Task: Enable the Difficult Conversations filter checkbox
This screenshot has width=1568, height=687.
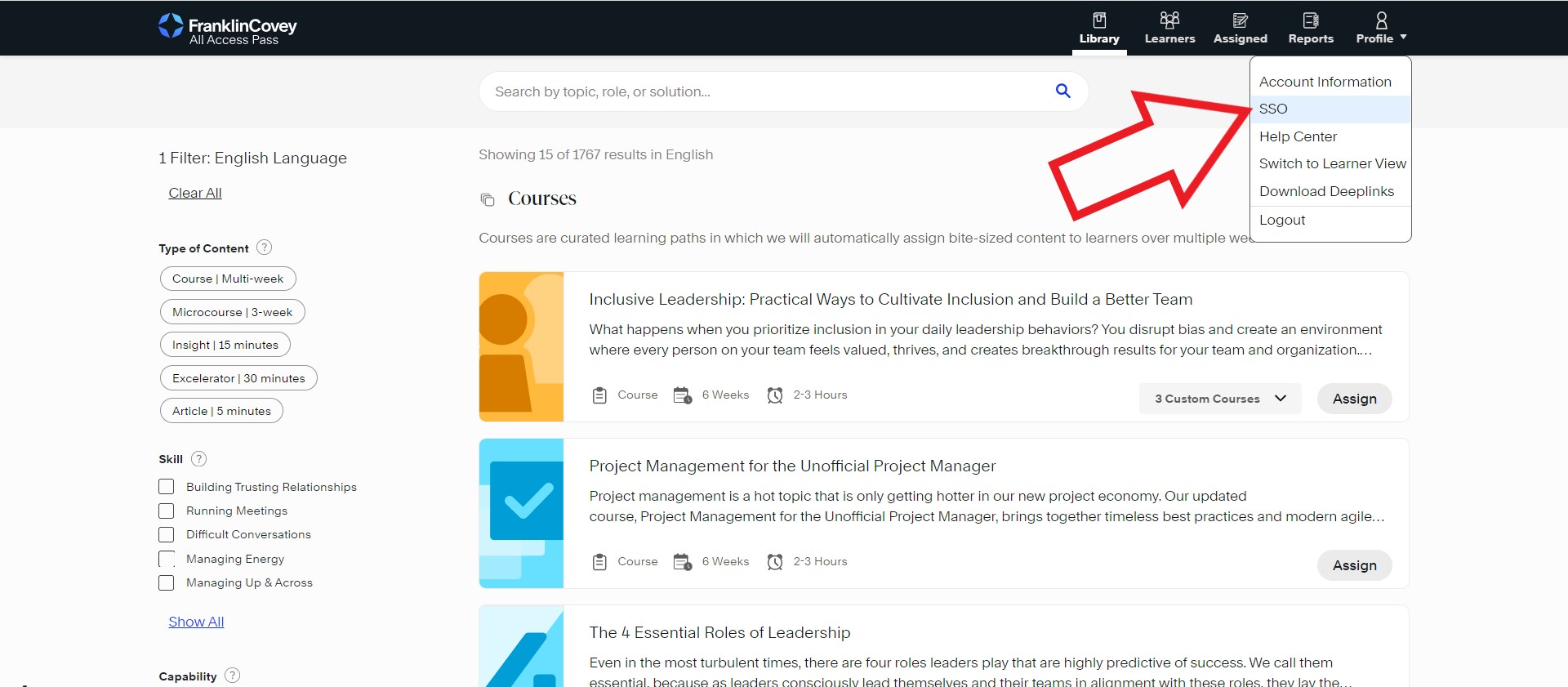Action: (167, 534)
